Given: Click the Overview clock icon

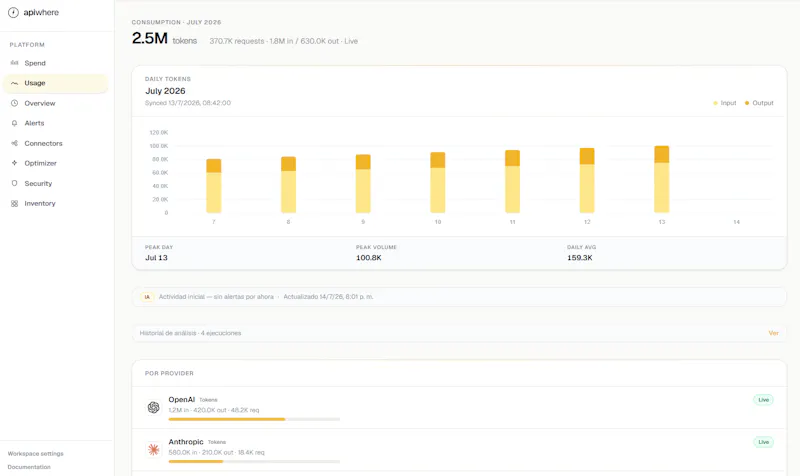Looking at the screenshot, I should [14, 103].
